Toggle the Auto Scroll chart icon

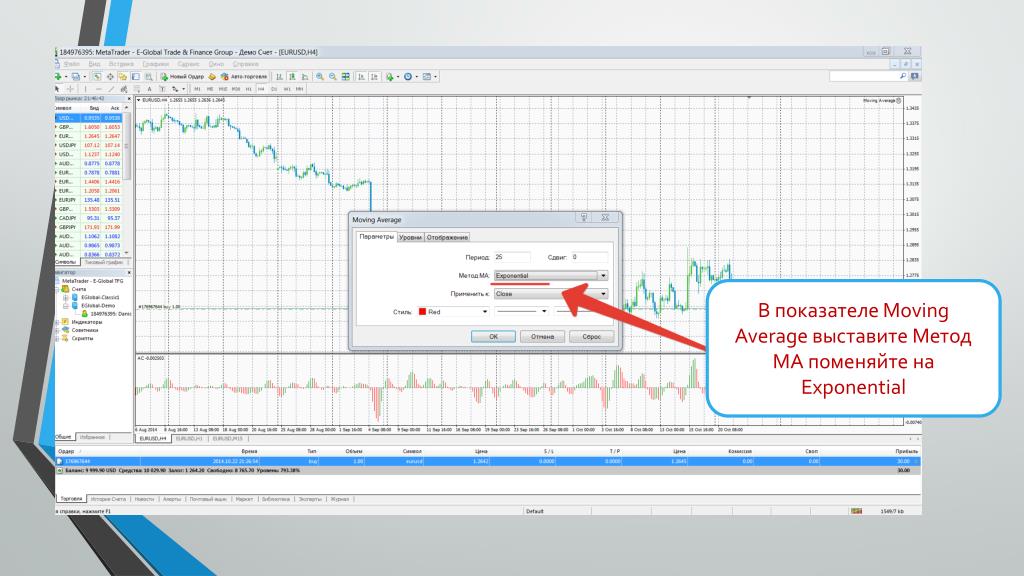point(361,76)
